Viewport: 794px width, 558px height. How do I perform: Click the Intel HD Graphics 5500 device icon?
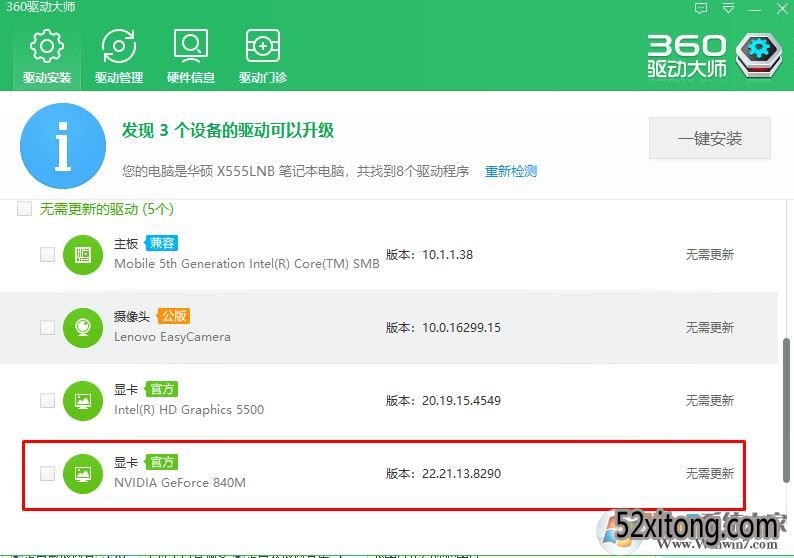pyautogui.click(x=83, y=401)
